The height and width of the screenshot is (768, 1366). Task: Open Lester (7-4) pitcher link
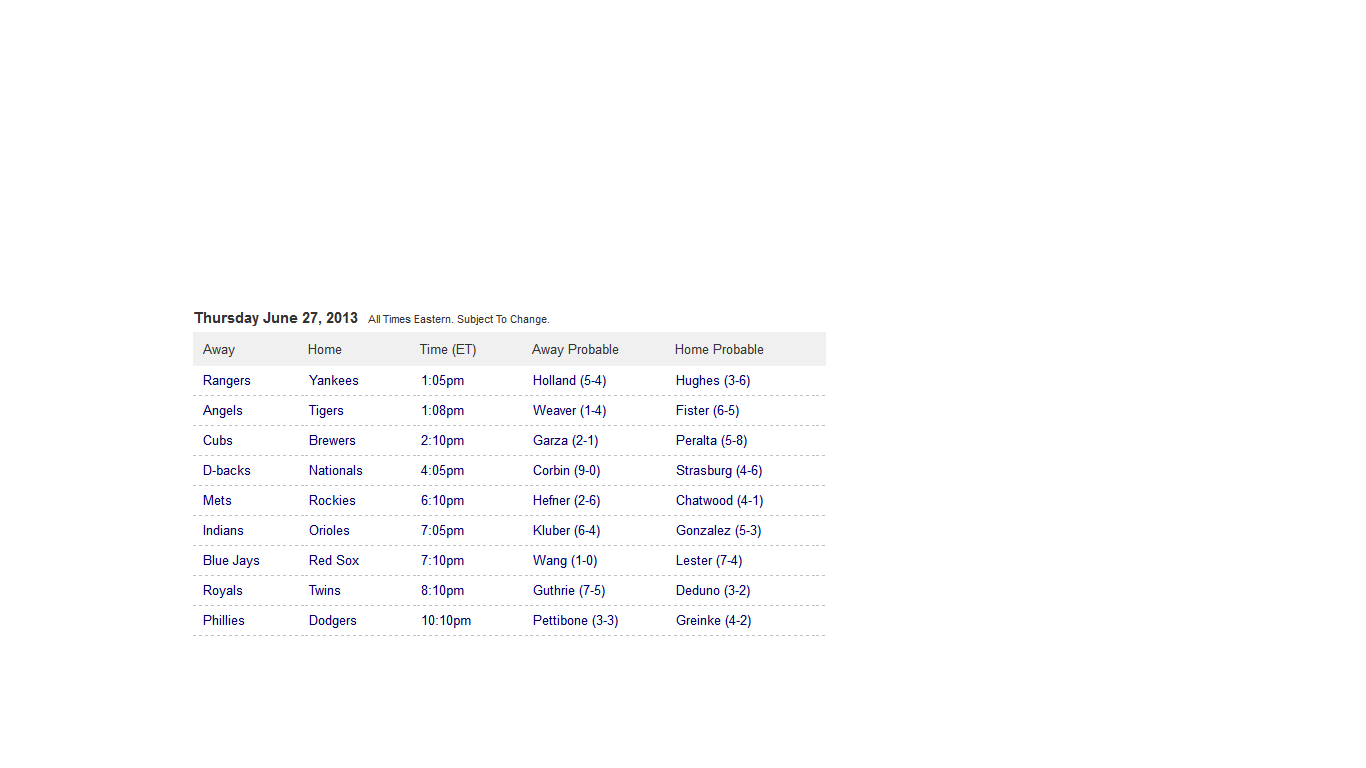(x=709, y=561)
